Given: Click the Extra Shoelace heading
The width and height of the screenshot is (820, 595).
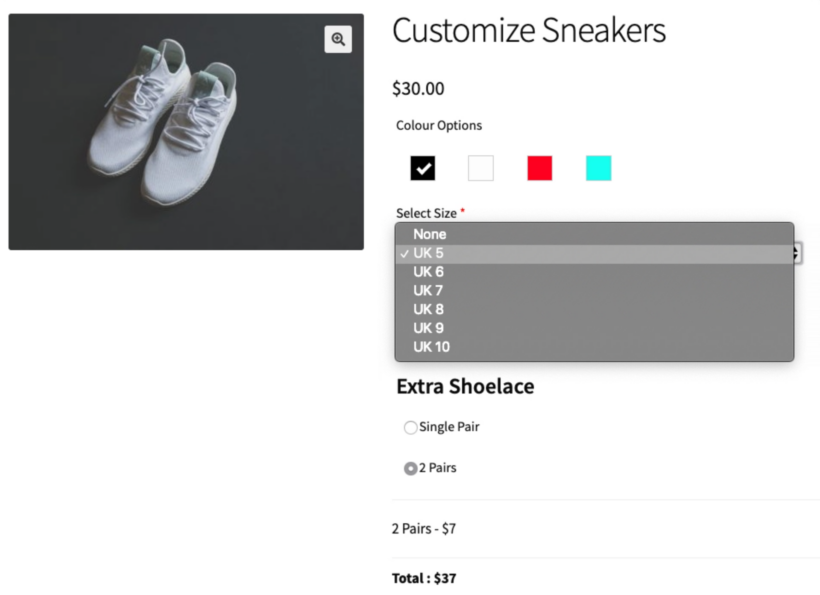Looking at the screenshot, I should 464,386.
